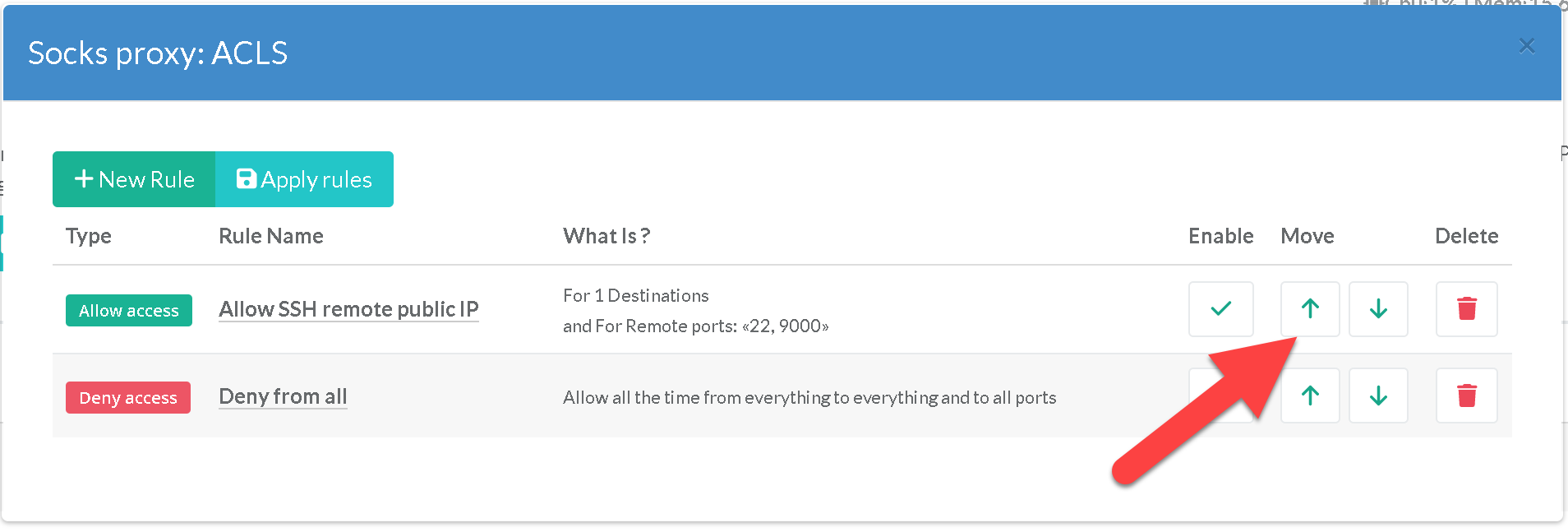Click the green Allow access badge
Image resolution: width=1568 pixels, height=532 pixels.
click(129, 311)
